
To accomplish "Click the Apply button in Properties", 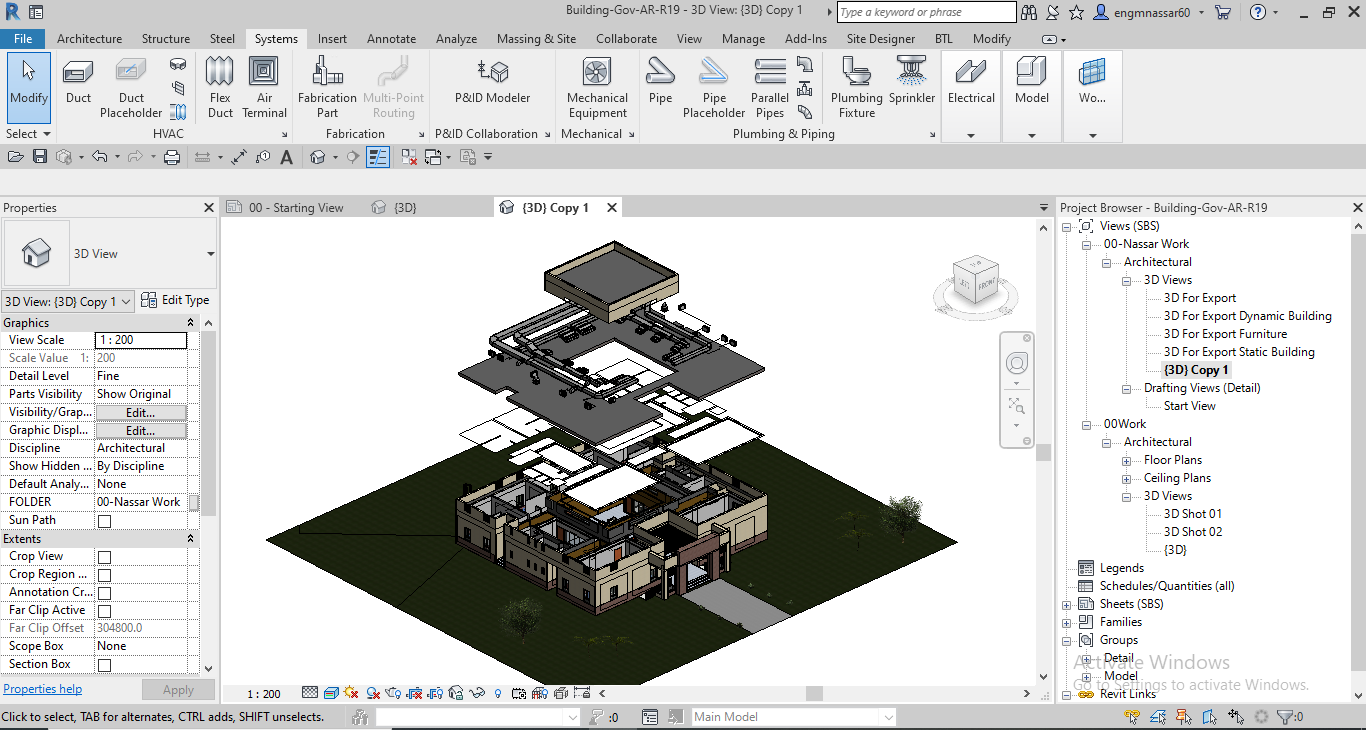I will tap(178, 689).
